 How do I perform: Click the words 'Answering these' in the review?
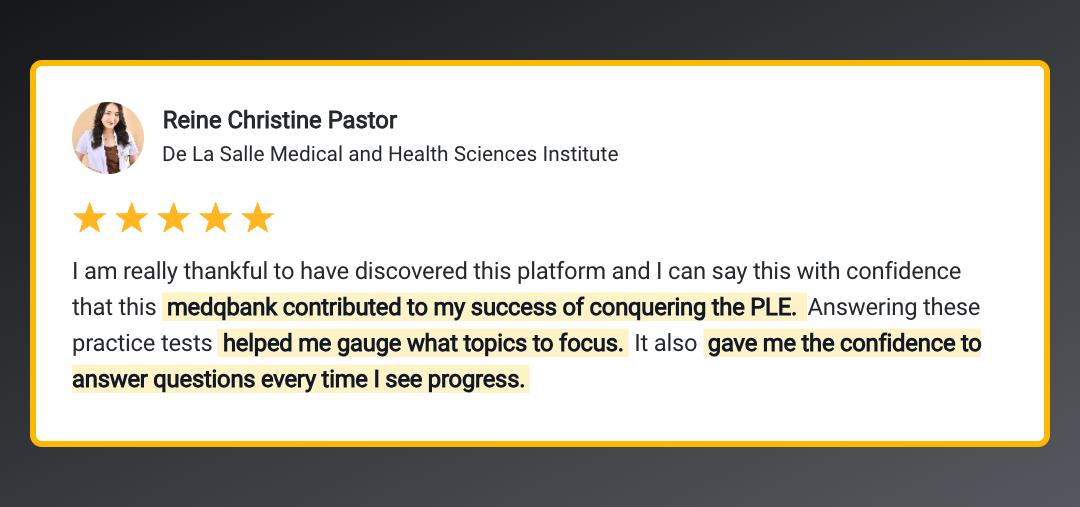(x=894, y=307)
